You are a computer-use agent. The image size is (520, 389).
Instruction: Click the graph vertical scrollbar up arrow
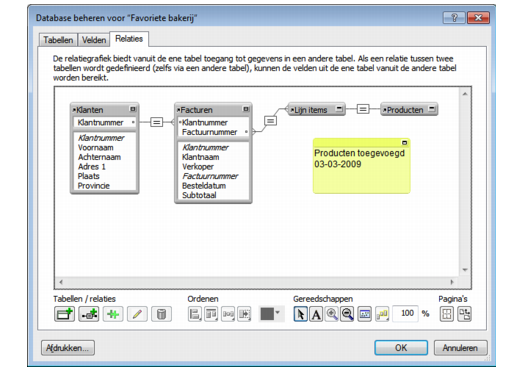(x=465, y=94)
